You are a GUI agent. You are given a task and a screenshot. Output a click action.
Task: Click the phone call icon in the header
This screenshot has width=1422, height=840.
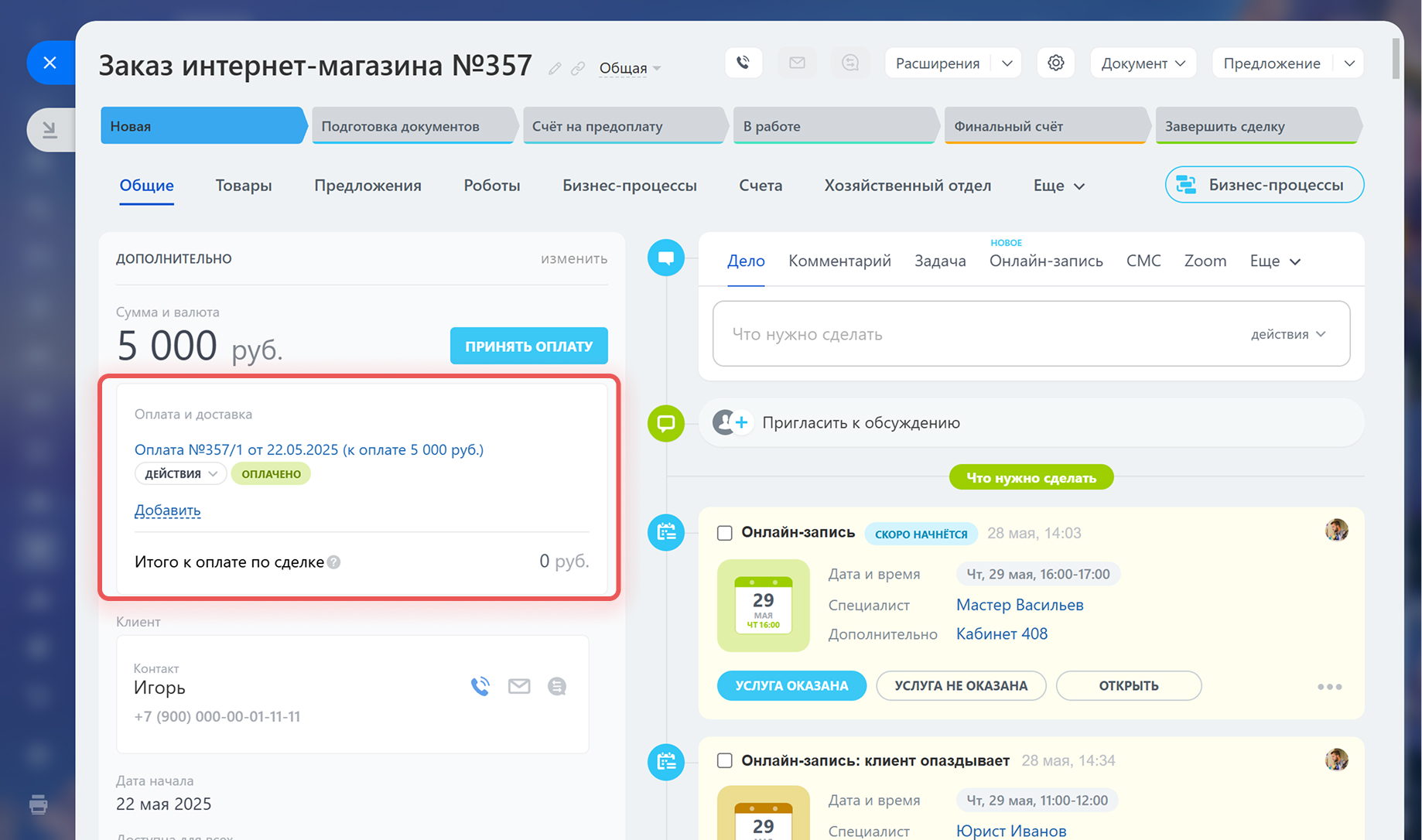coord(743,63)
